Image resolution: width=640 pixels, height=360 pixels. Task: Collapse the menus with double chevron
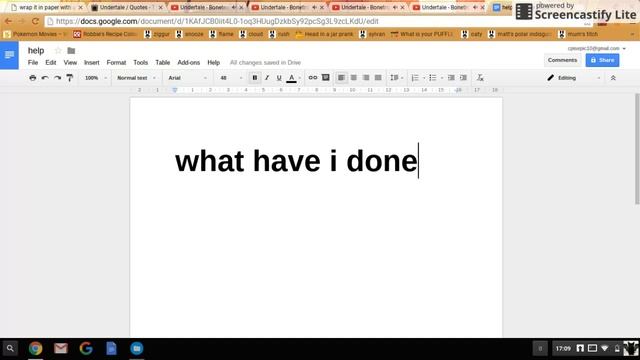click(x=613, y=78)
